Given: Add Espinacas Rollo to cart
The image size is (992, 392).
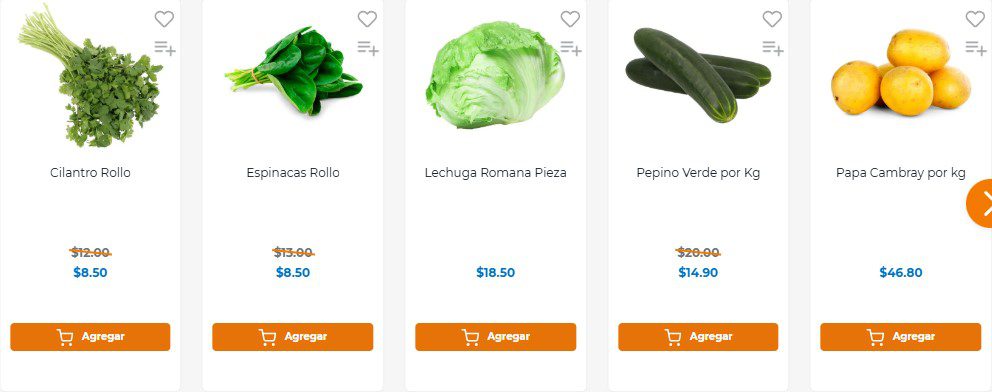Looking at the screenshot, I should point(293,337).
